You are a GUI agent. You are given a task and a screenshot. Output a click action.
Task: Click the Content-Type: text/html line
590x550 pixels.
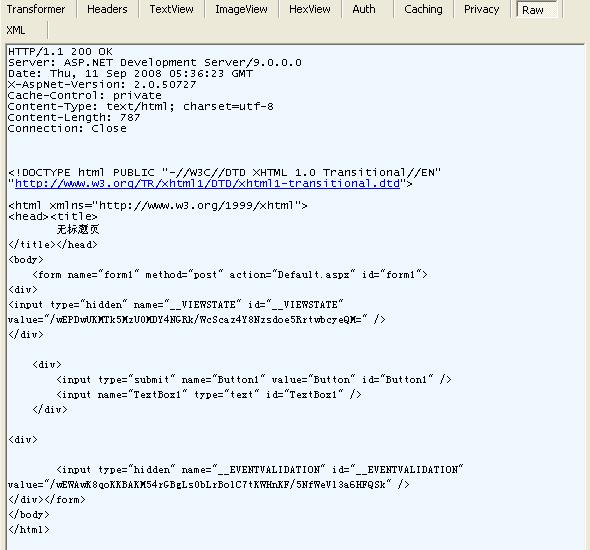(141, 106)
